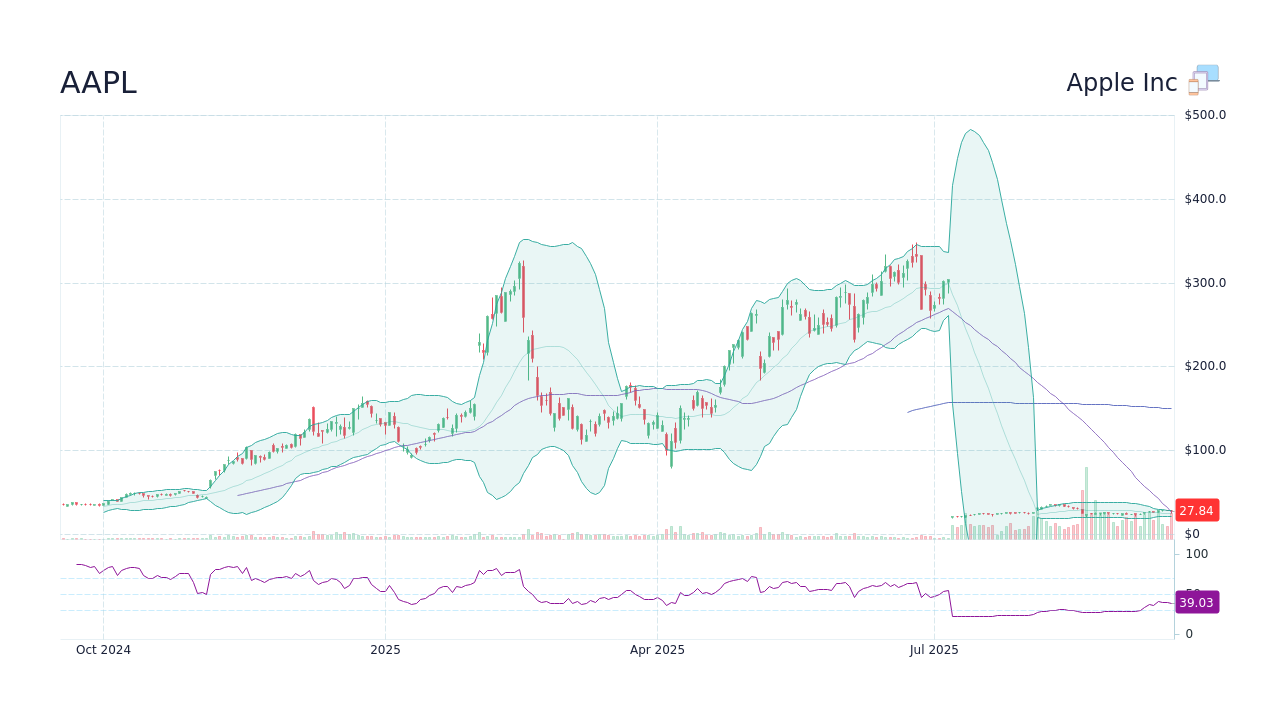Click the Jul 2025 date label

pos(934,650)
